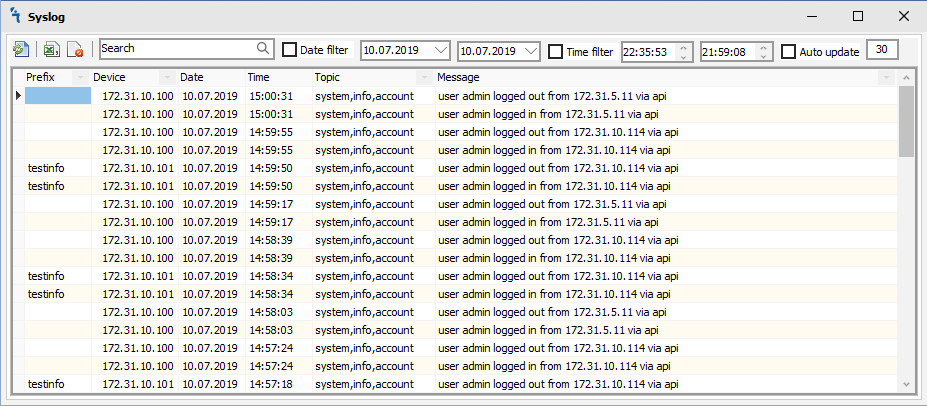This screenshot has height=406, width=927.
Task: Open the Device column filter arrow
Action: (166, 77)
